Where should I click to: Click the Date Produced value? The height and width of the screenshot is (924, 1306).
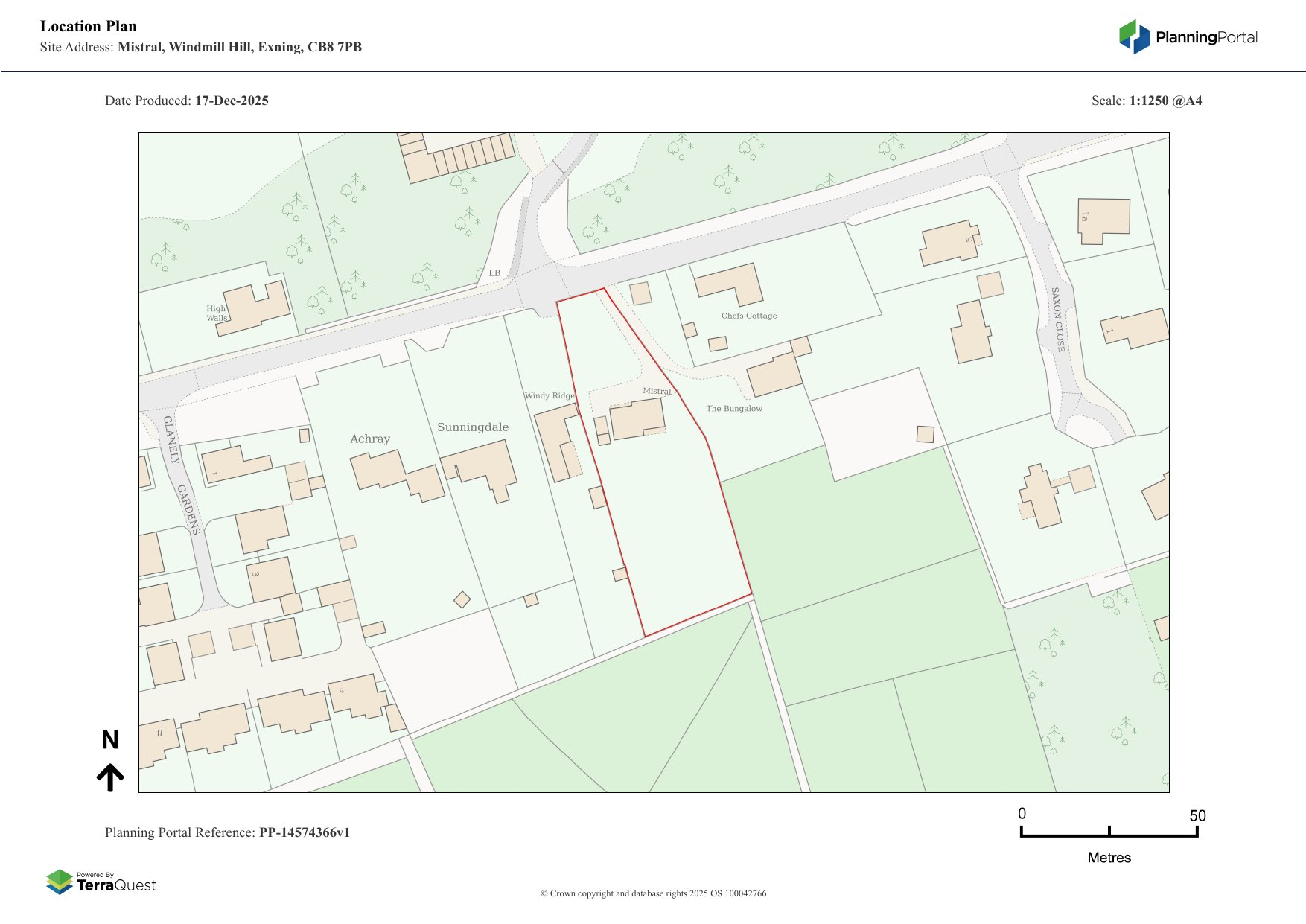pos(232,101)
